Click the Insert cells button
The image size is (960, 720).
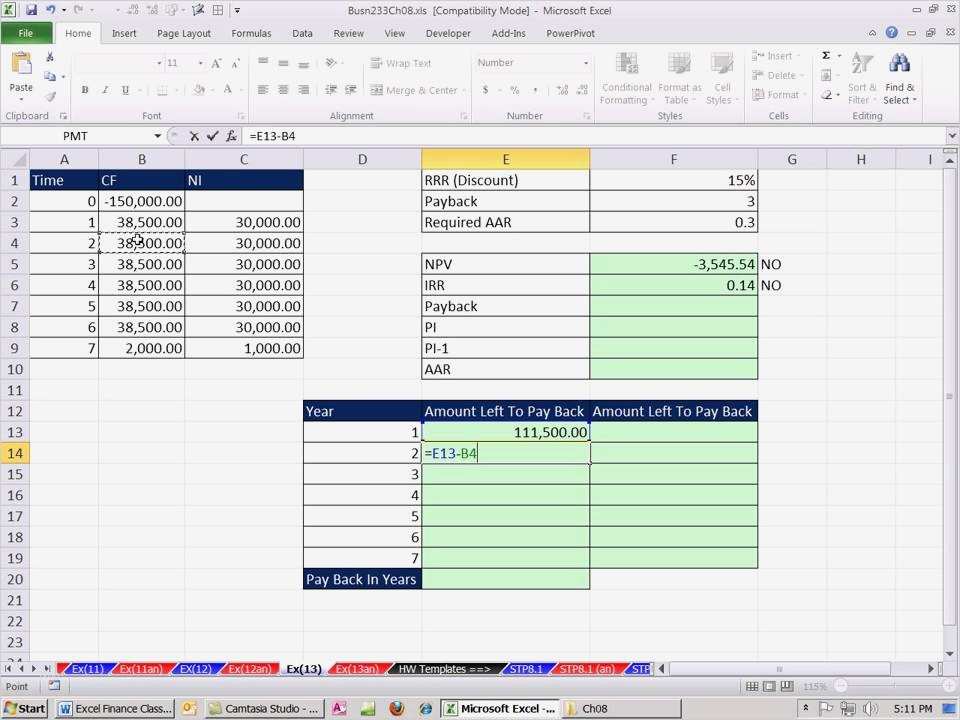pyautogui.click(x=774, y=56)
